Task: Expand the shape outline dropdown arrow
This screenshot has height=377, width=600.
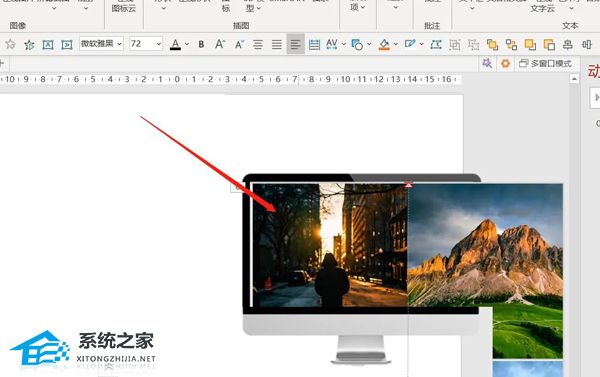Action: pyautogui.click(x=421, y=44)
